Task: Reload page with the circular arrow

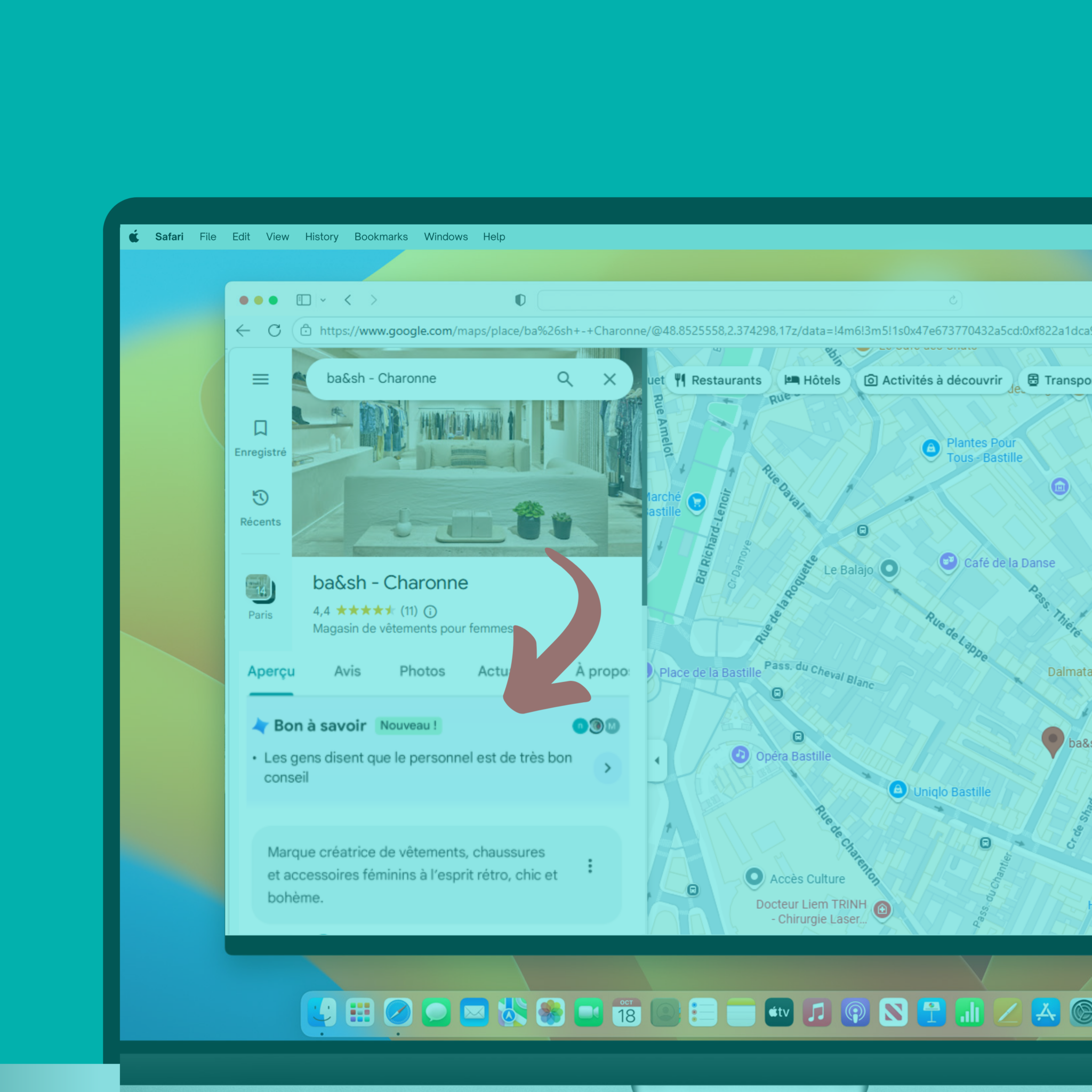Action: (275, 331)
